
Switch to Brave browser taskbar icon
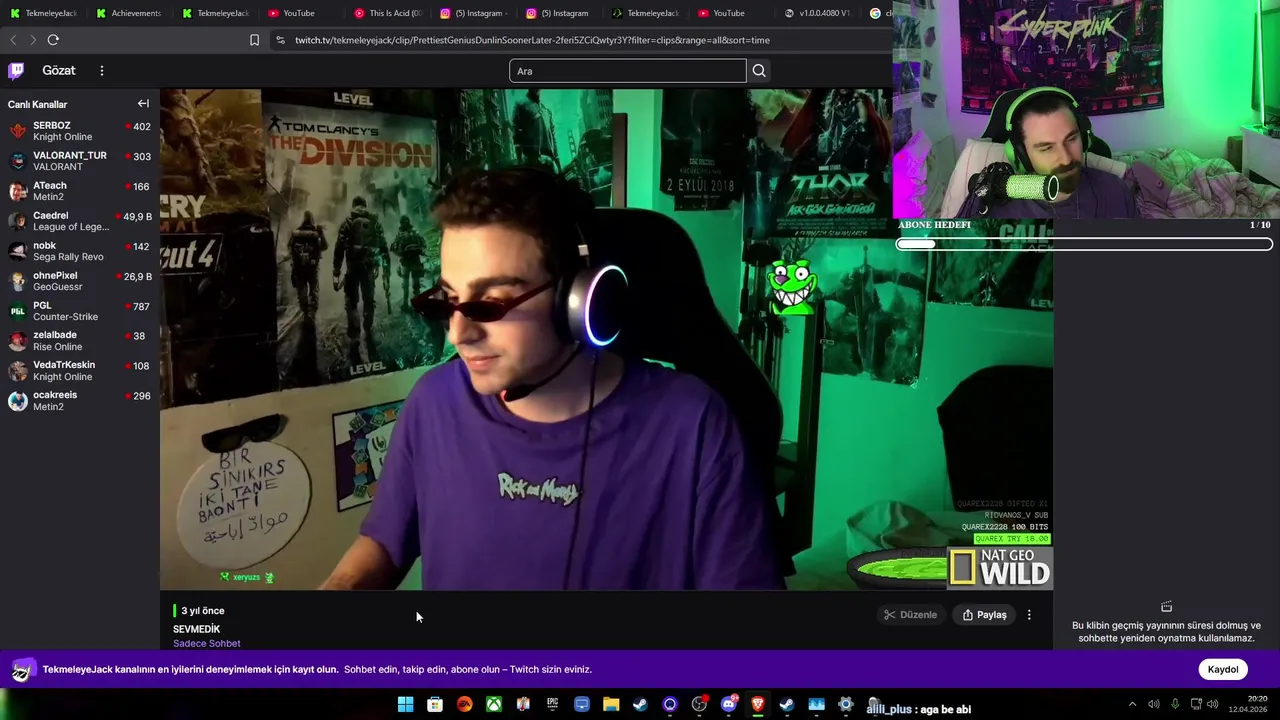click(x=758, y=705)
